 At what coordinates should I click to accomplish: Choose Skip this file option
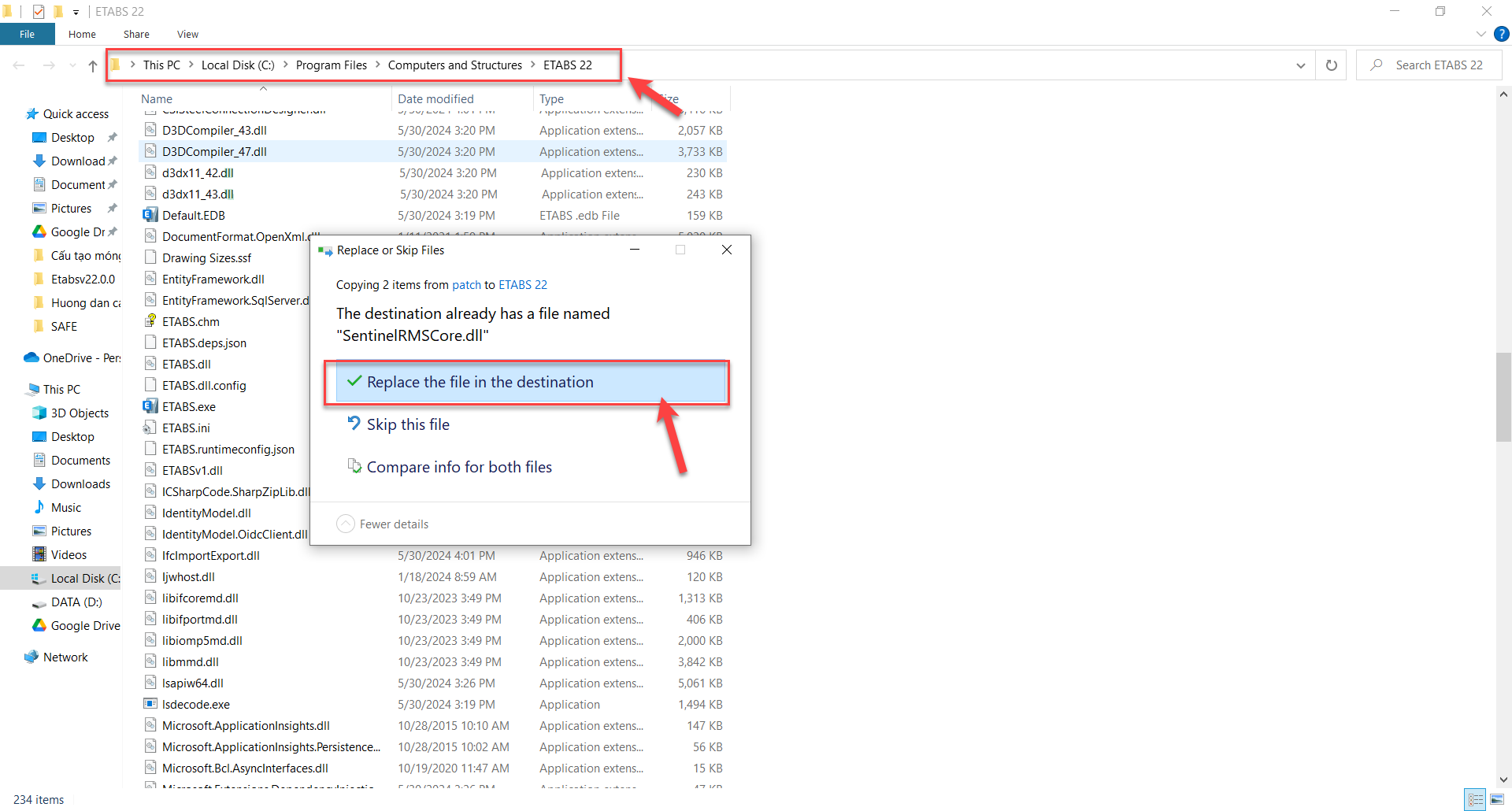(408, 424)
